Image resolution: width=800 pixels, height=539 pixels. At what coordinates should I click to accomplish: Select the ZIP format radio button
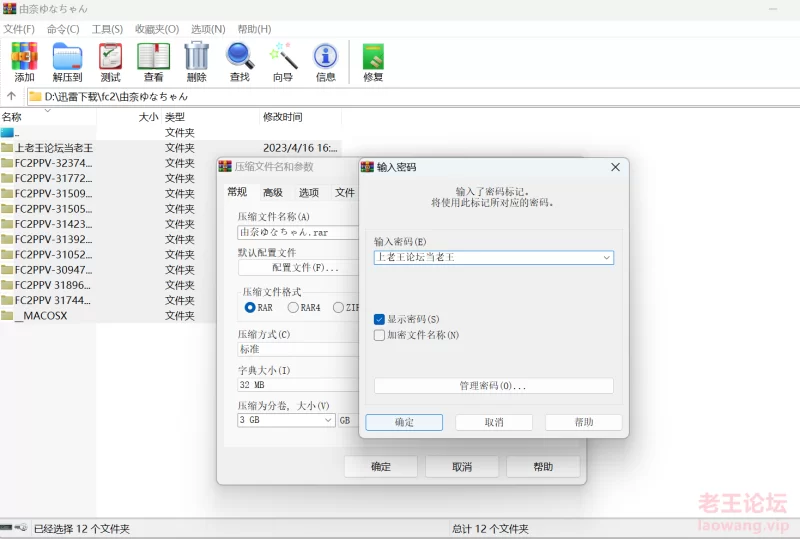338,308
